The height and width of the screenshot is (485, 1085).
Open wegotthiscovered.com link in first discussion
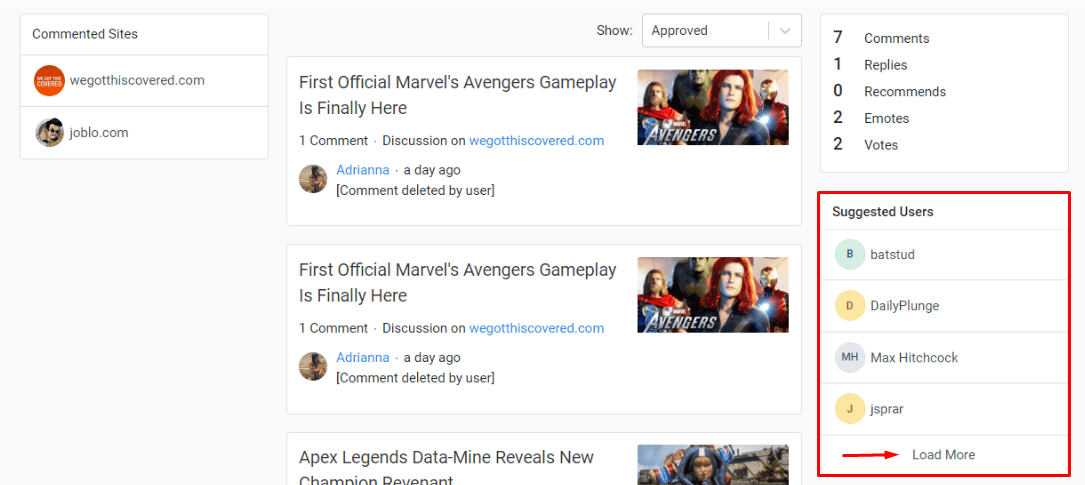click(x=536, y=141)
